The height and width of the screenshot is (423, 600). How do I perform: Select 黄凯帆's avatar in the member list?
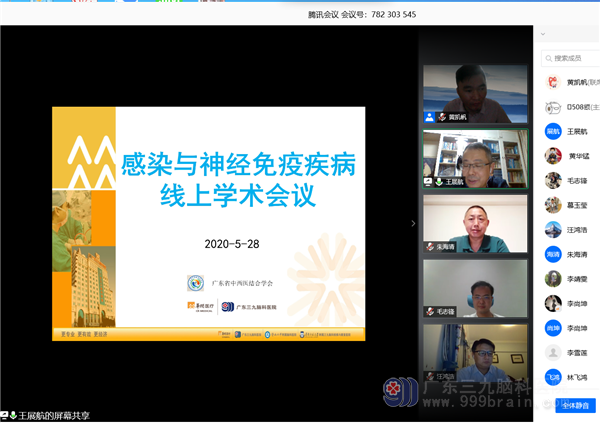tap(552, 82)
